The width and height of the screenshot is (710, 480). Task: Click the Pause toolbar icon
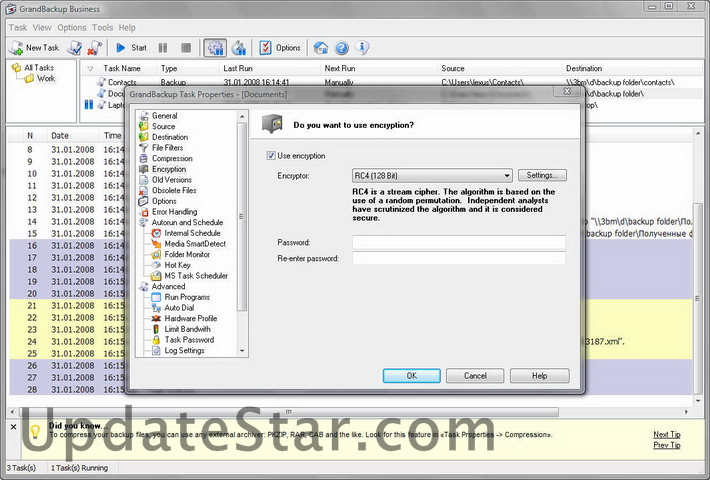pyautogui.click(x=163, y=48)
